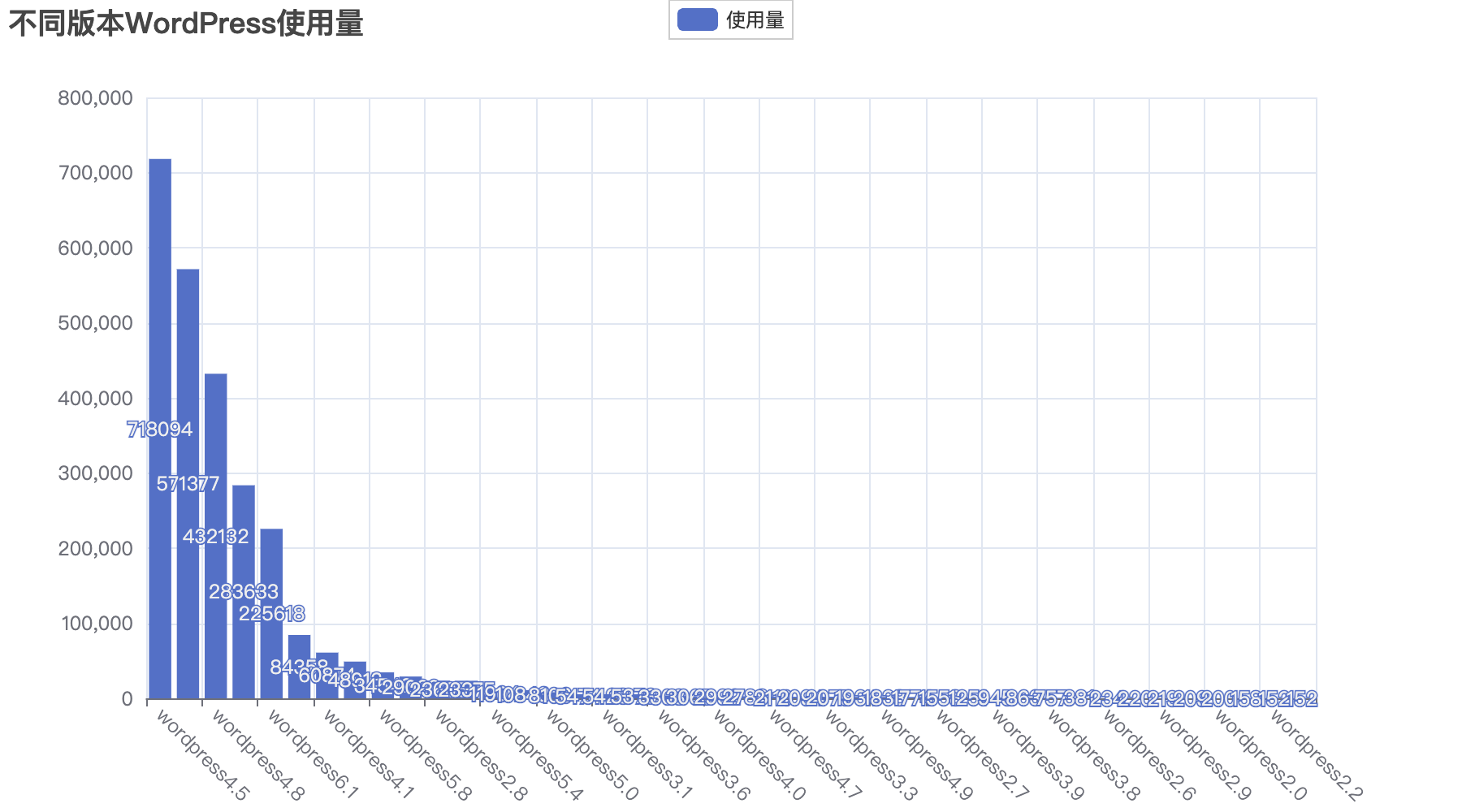Click the wordpress3.1 axis label
This screenshot has height=812, width=1462.
[647, 755]
